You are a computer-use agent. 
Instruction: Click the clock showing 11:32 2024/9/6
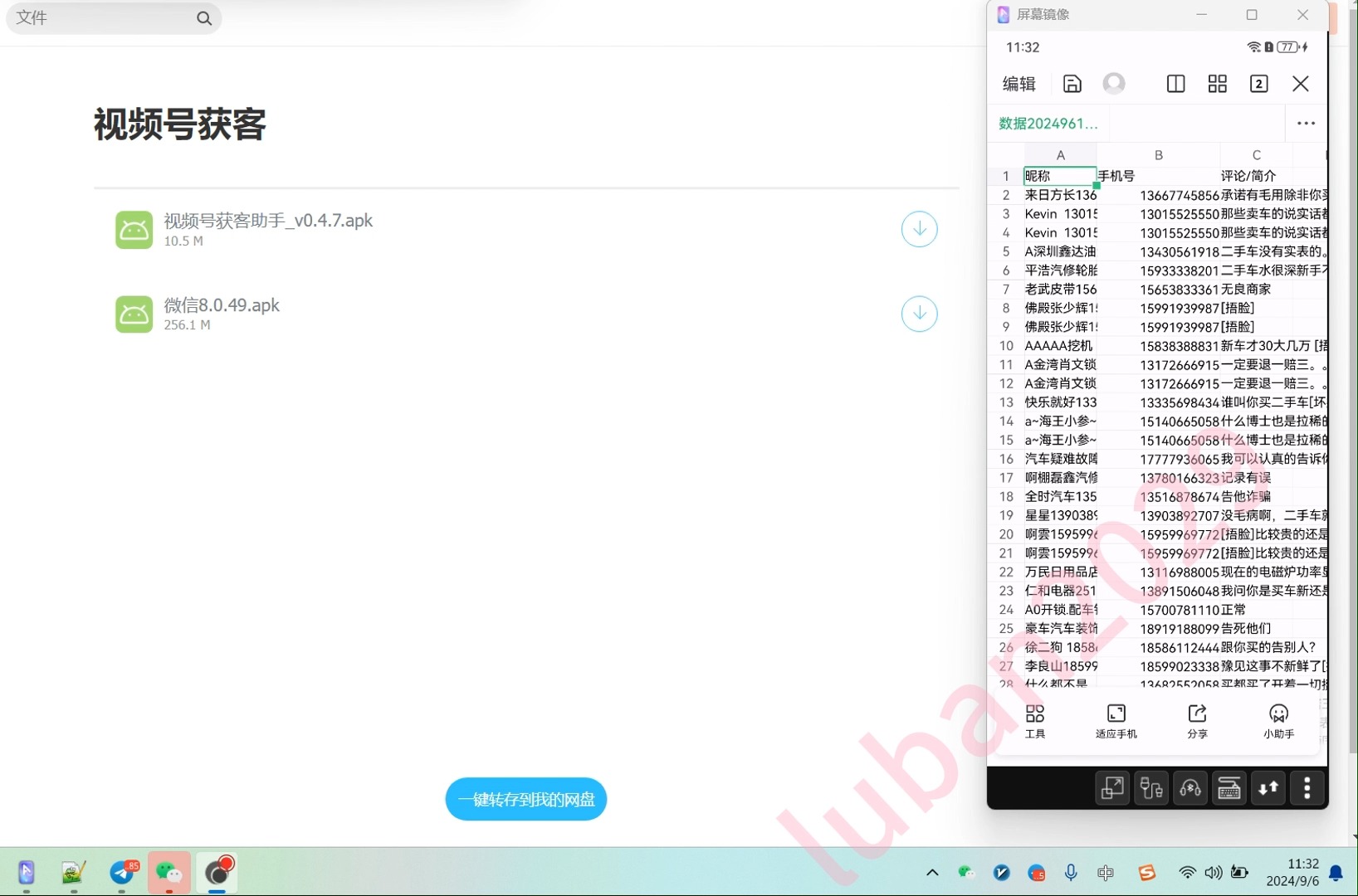(1293, 872)
